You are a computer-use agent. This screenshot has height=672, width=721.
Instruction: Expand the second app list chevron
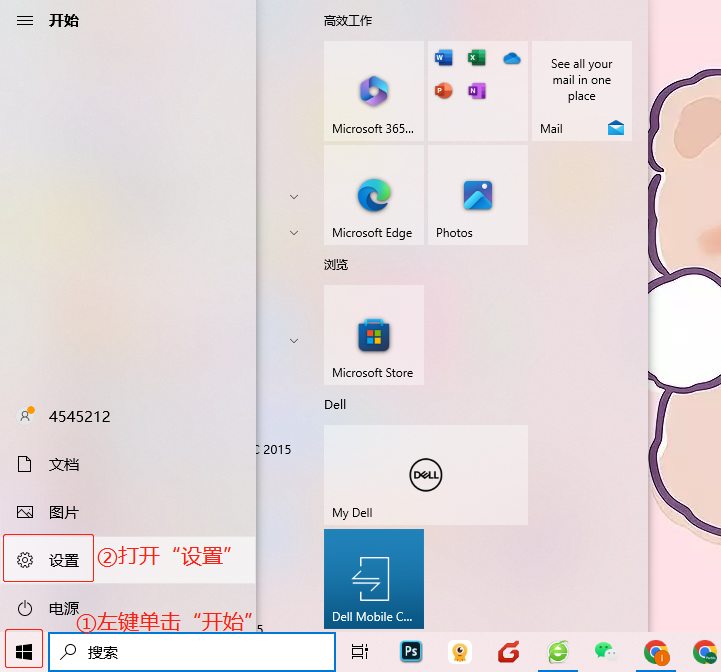point(294,233)
